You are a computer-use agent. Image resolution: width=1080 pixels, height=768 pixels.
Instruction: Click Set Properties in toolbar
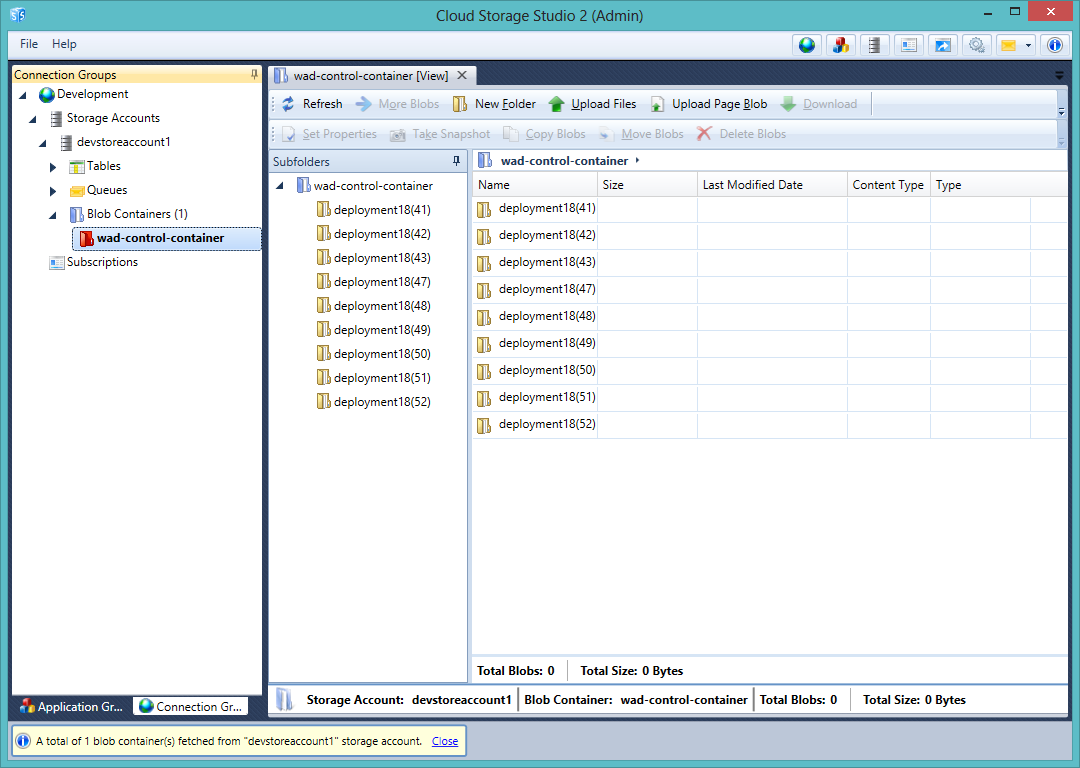(329, 134)
